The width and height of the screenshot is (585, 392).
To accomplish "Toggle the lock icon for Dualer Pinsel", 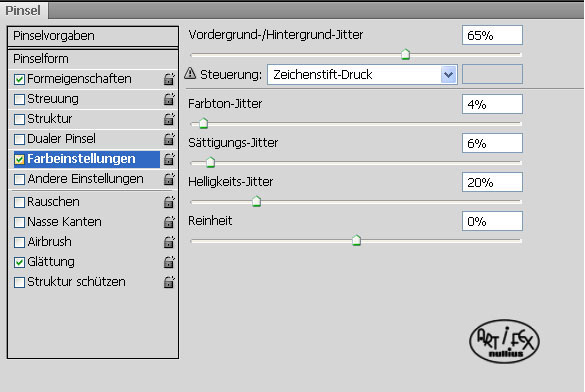I will click(169, 139).
